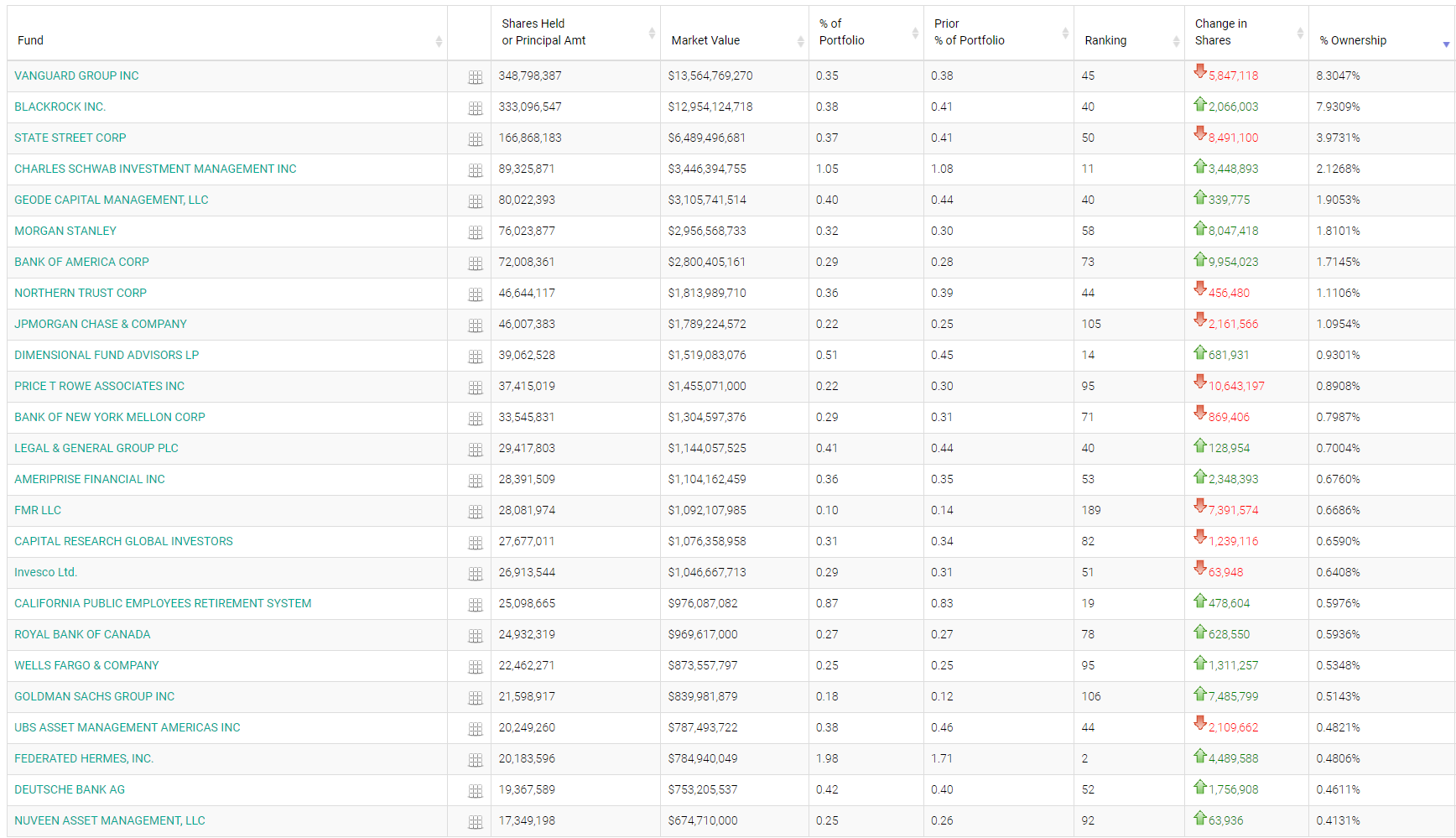Open JPMORGAN CHASE & COMPANY link
Viewport: 1456px width, 838px height.
tap(101, 324)
